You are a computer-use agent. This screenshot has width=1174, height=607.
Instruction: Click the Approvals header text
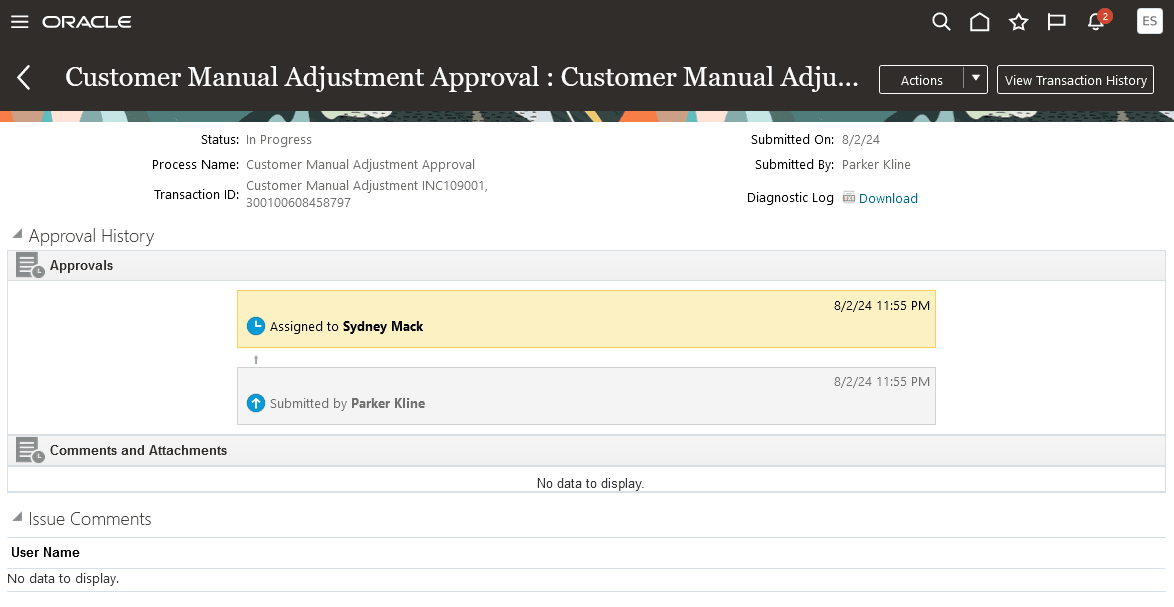82,266
